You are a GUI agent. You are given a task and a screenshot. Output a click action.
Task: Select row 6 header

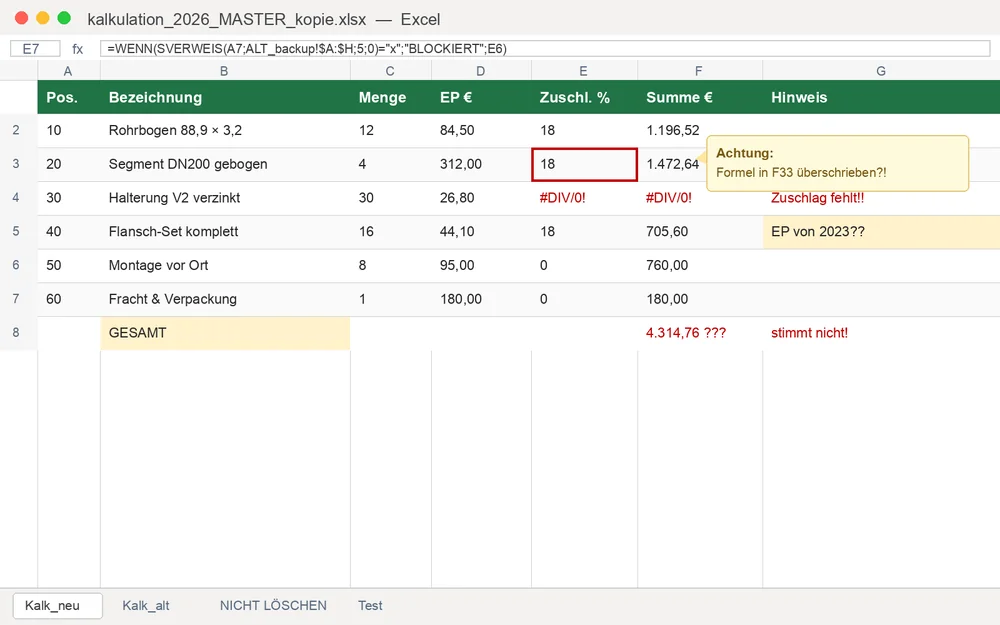tap(17, 265)
